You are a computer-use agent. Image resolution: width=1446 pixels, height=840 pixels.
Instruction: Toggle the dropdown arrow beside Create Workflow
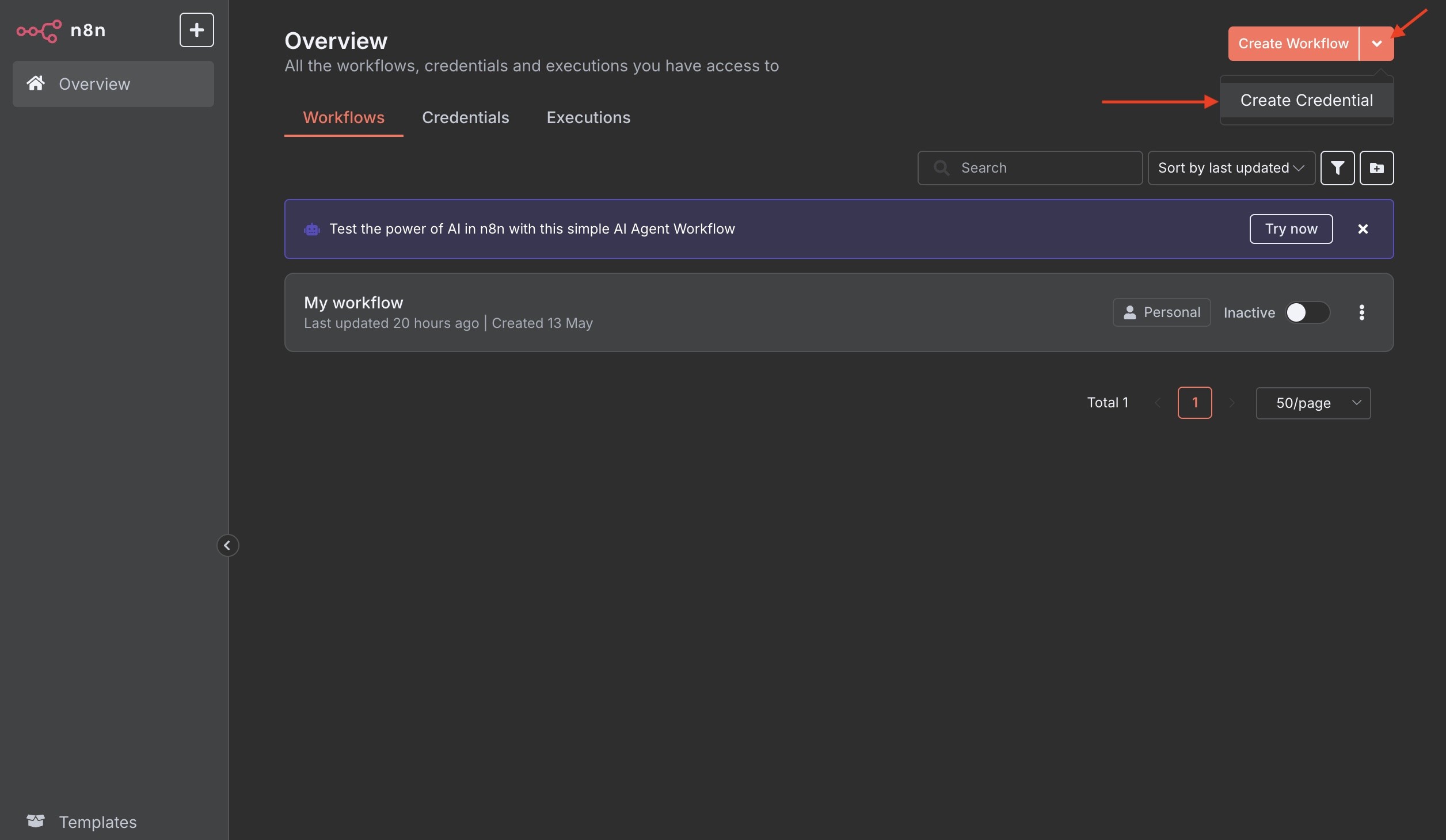(1376, 44)
